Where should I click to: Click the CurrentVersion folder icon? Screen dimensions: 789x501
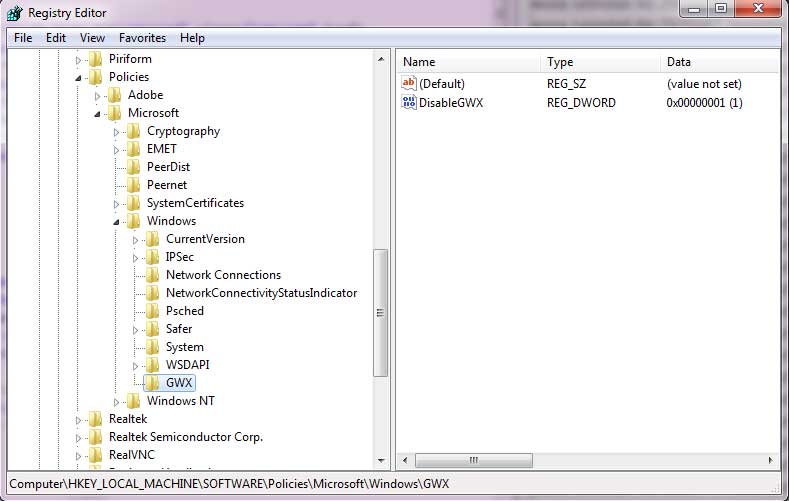(x=153, y=239)
